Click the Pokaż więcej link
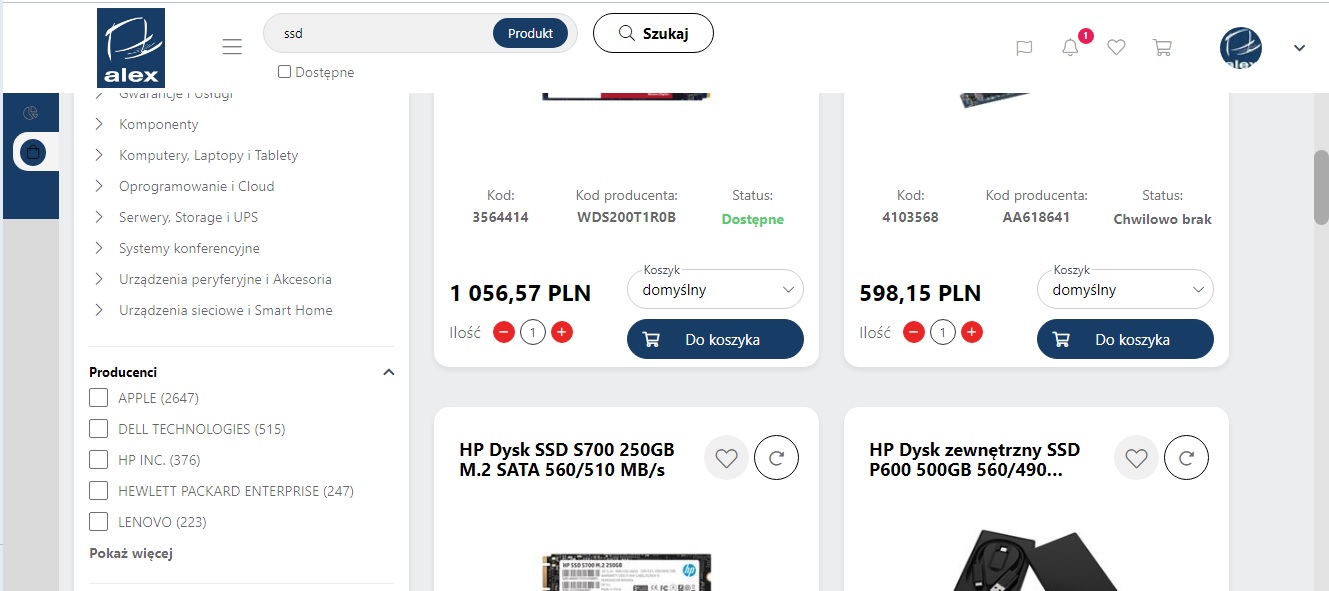The height and width of the screenshot is (591, 1329). click(131, 553)
